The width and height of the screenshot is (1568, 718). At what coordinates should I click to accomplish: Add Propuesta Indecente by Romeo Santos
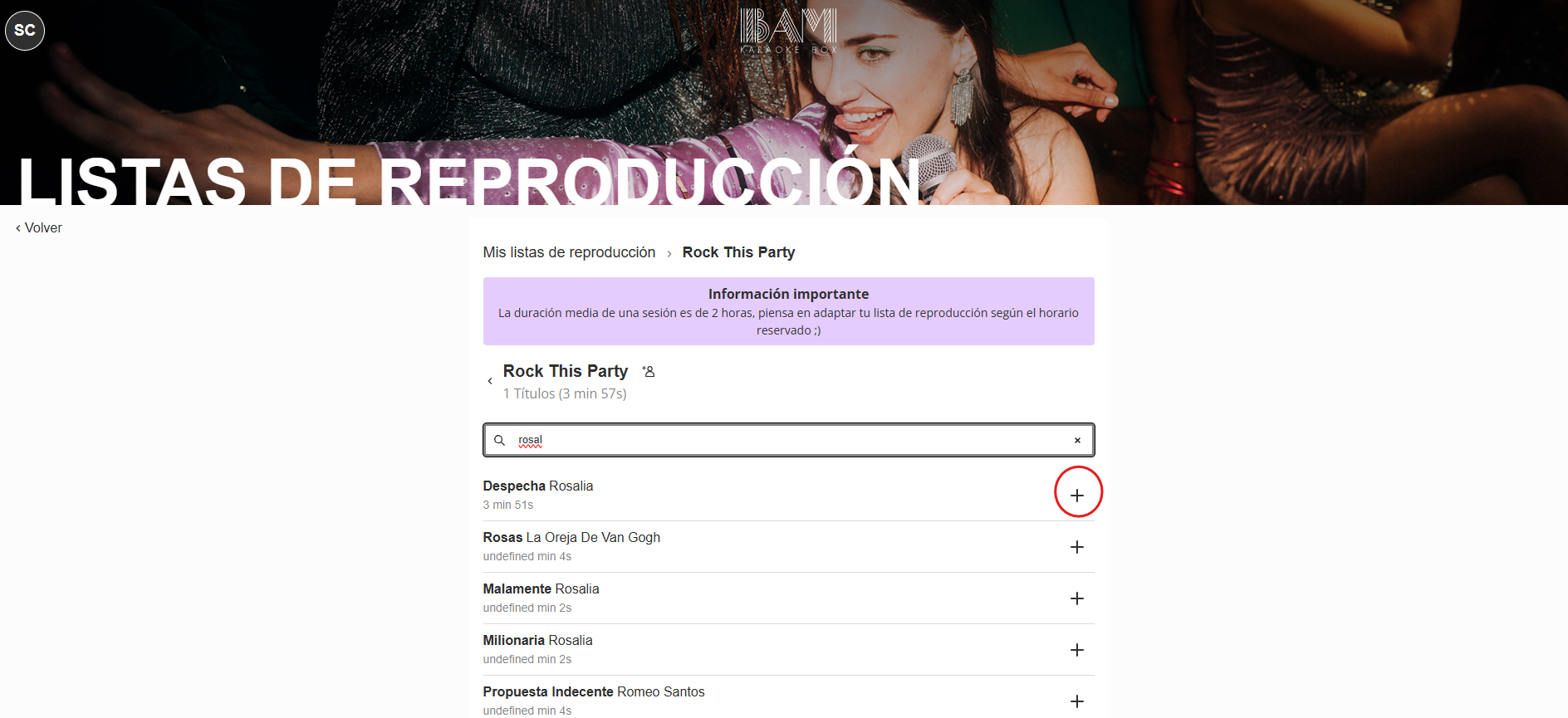point(1077,701)
